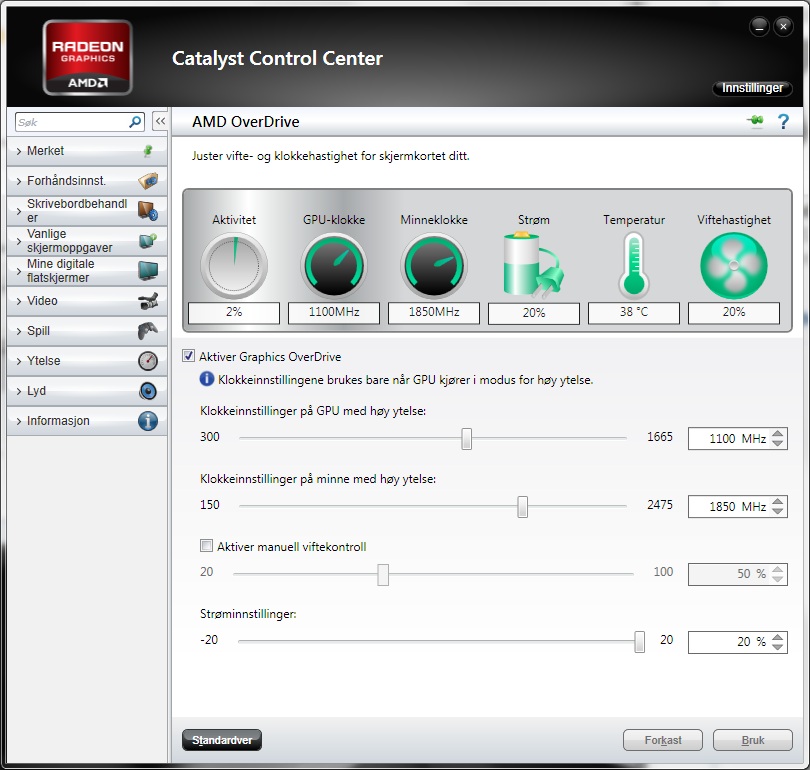810x770 pixels.
Task: Click the Innstillinger button
Action: 752,88
